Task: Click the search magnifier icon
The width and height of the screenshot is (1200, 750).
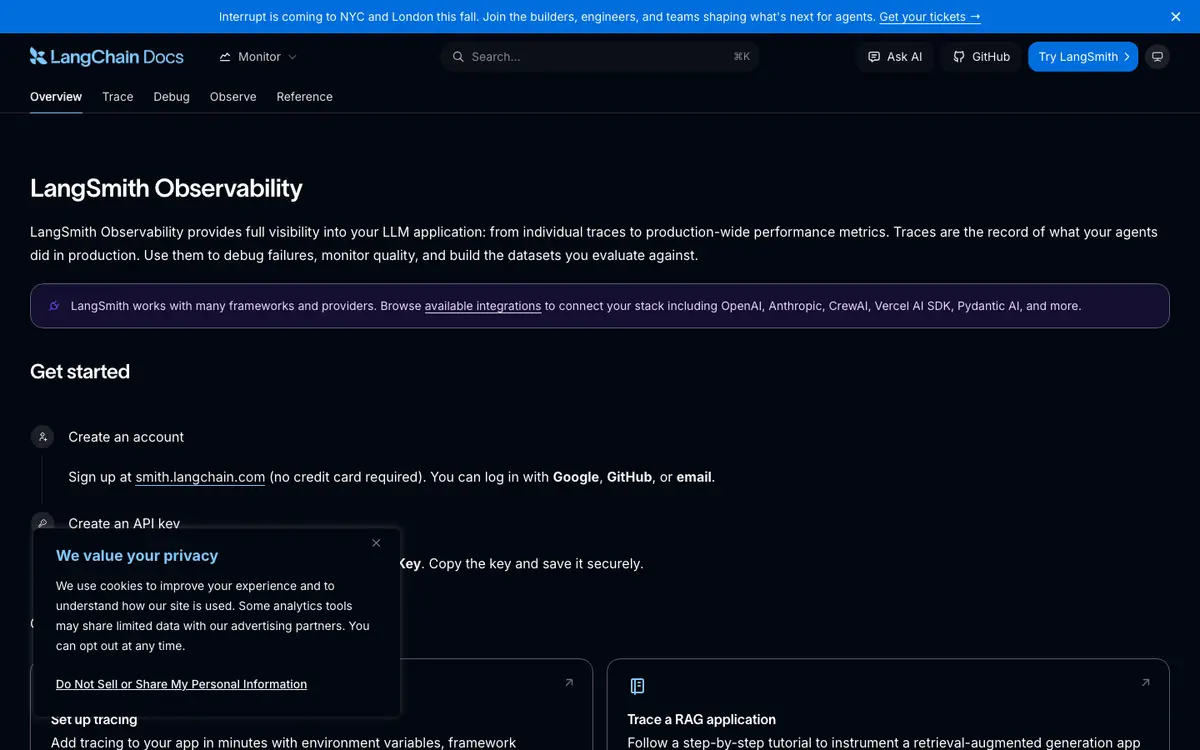Action: (459, 57)
